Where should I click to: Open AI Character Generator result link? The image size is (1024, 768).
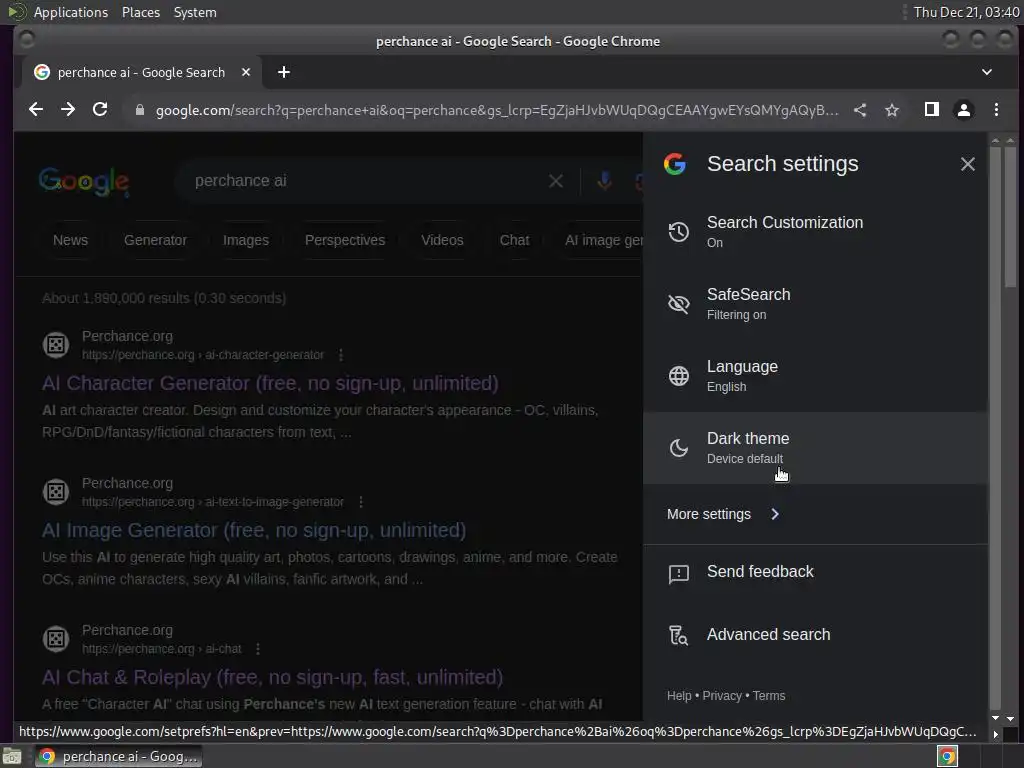[270, 383]
